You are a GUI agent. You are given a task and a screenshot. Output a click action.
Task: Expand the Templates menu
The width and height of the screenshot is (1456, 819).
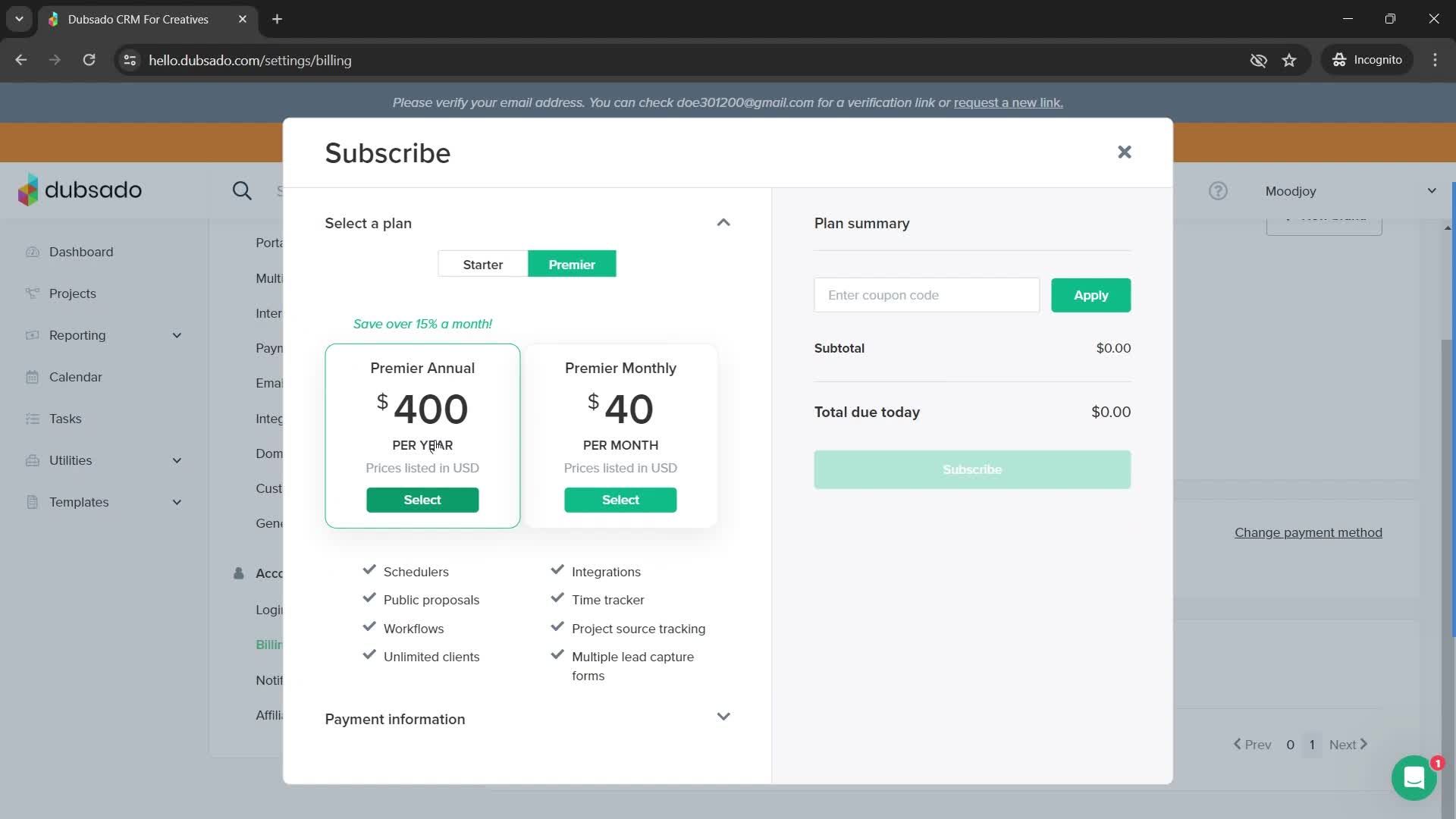pyautogui.click(x=177, y=502)
